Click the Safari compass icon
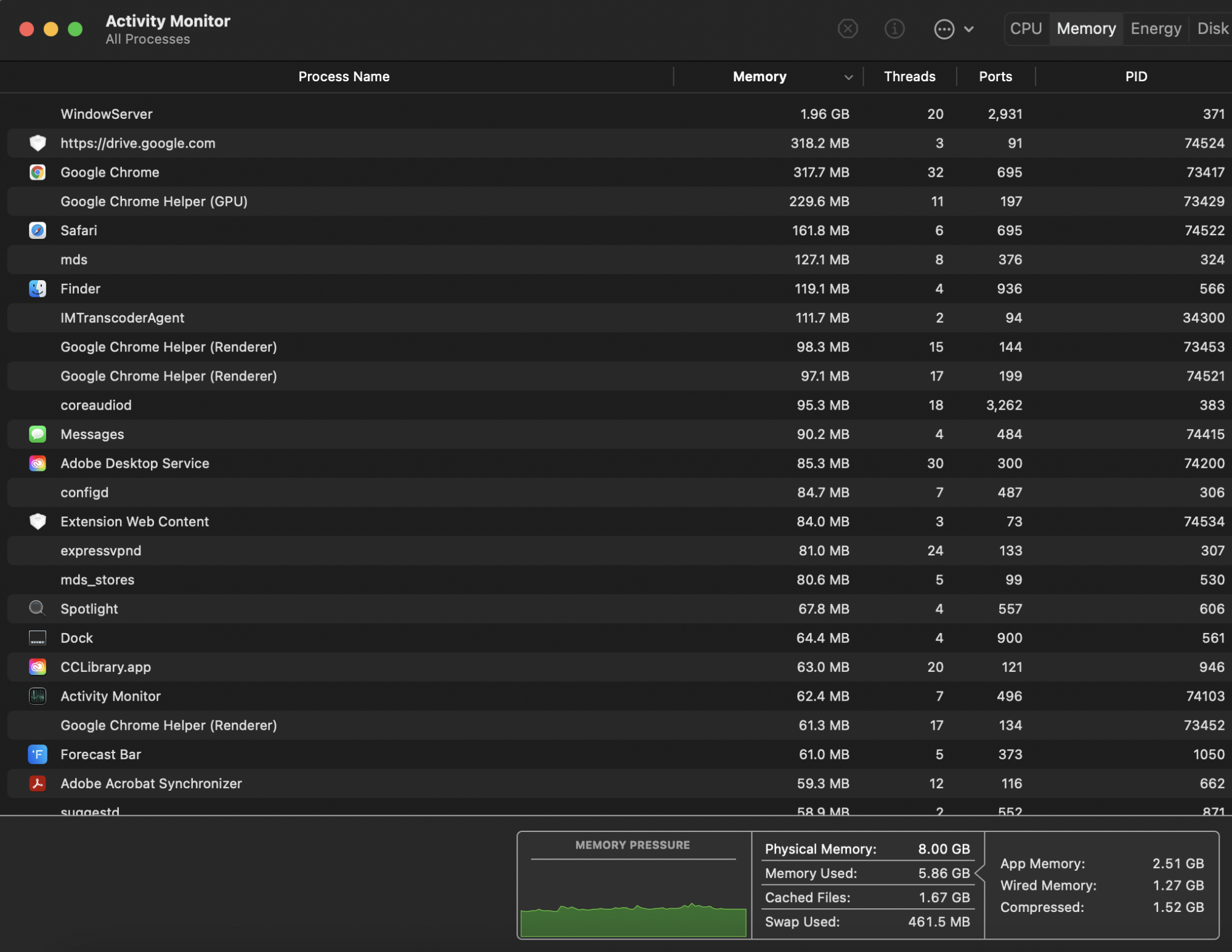The height and width of the screenshot is (952, 1232). pyautogui.click(x=38, y=230)
